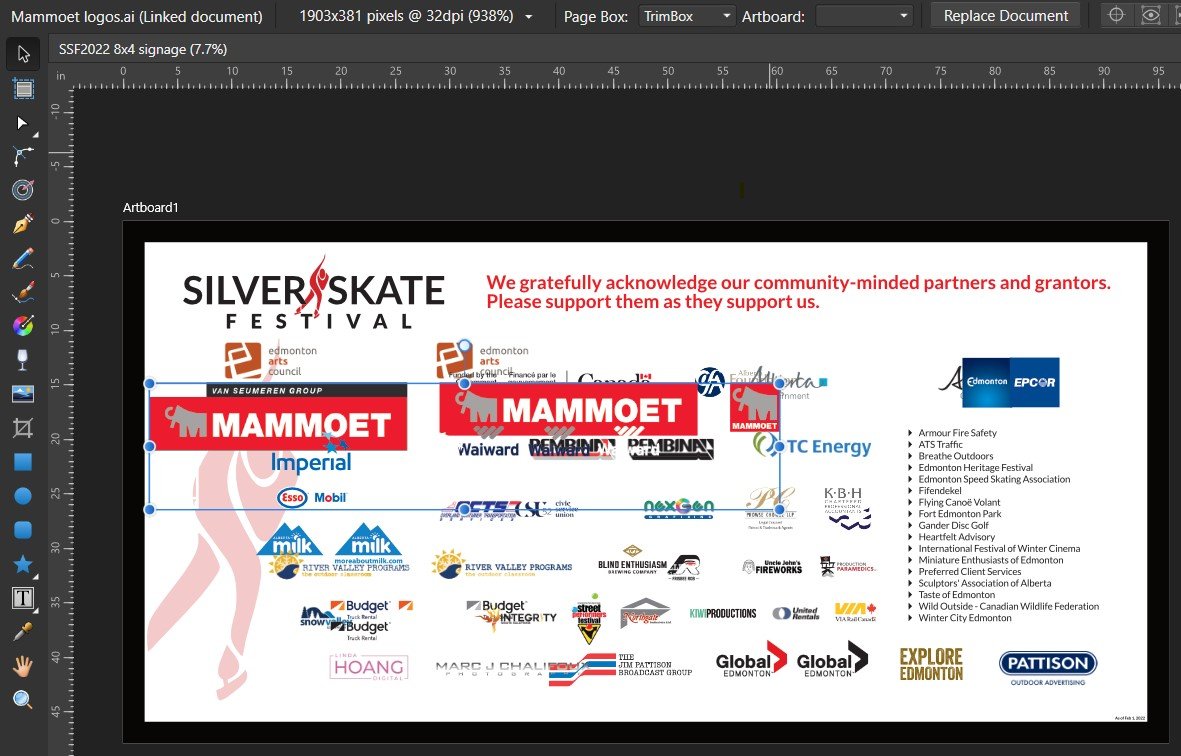Viewport: 1181px width, 756px height.
Task: Click 'Gander Disc Golf' list entry
Action: pos(954,526)
